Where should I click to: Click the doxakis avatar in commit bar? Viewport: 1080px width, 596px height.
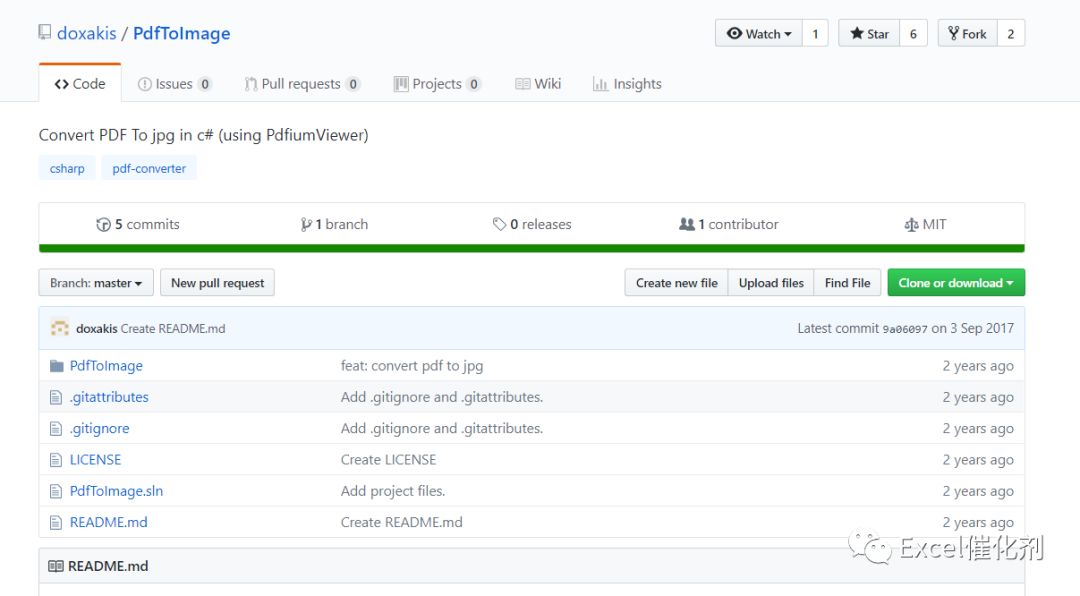click(x=60, y=328)
